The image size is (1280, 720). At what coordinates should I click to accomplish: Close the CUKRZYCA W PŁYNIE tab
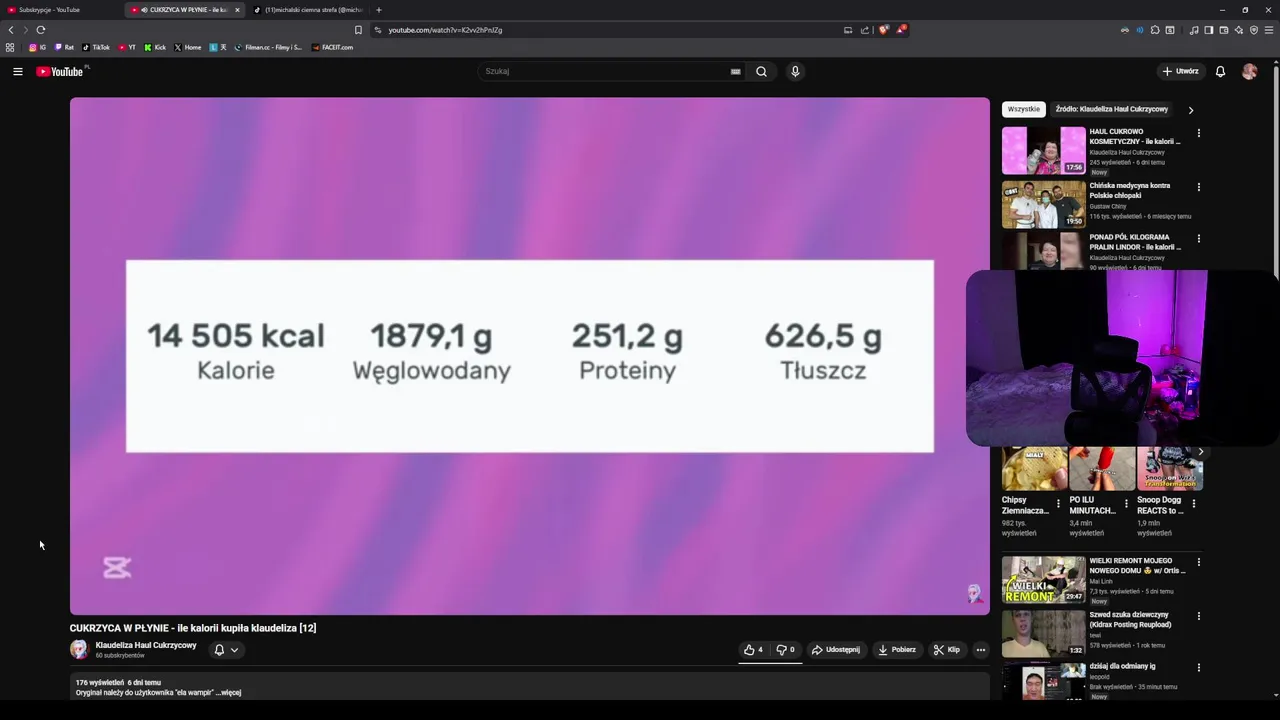(x=237, y=10)
